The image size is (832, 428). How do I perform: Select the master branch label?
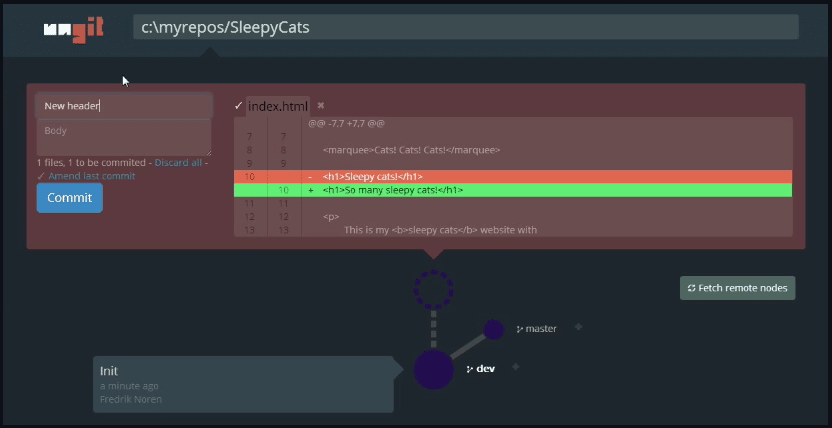(536, 329)
